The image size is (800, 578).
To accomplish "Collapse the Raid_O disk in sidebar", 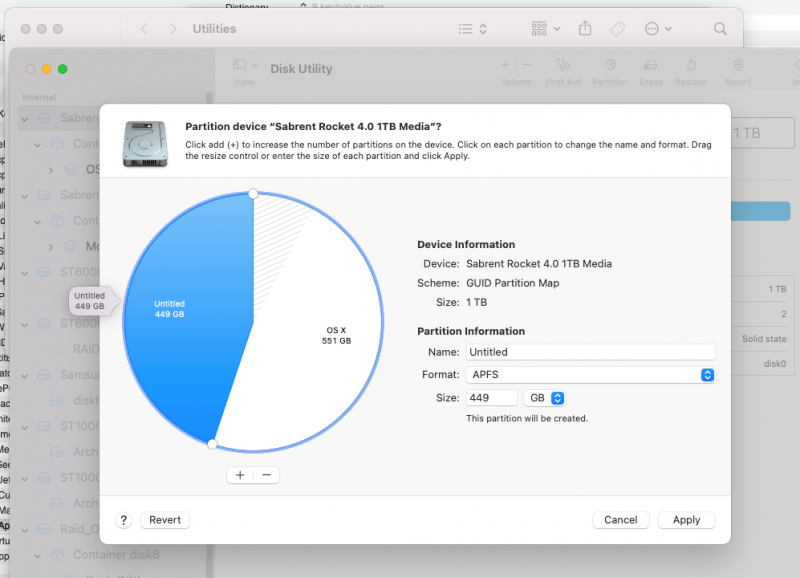I will pos(24,530).
